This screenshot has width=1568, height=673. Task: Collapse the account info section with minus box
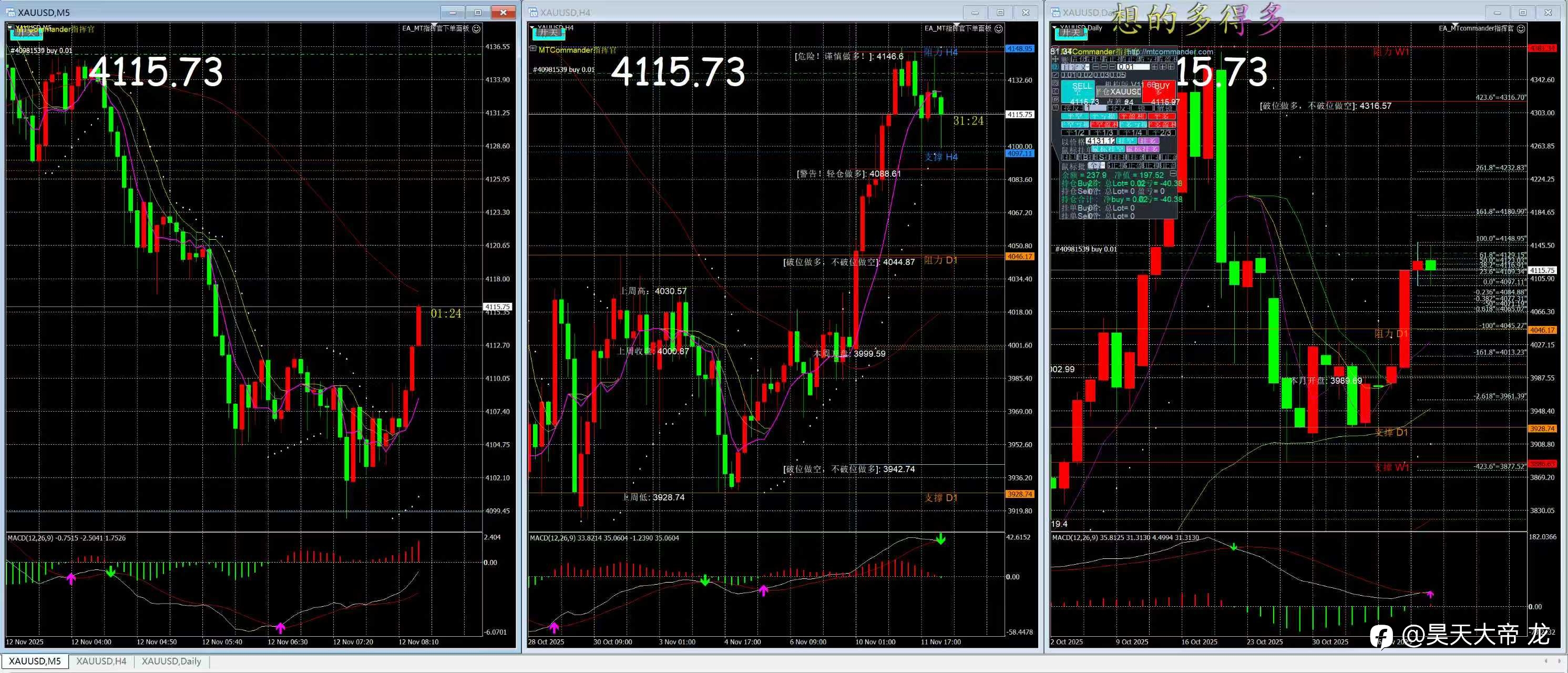click(x=1173, y=174)
